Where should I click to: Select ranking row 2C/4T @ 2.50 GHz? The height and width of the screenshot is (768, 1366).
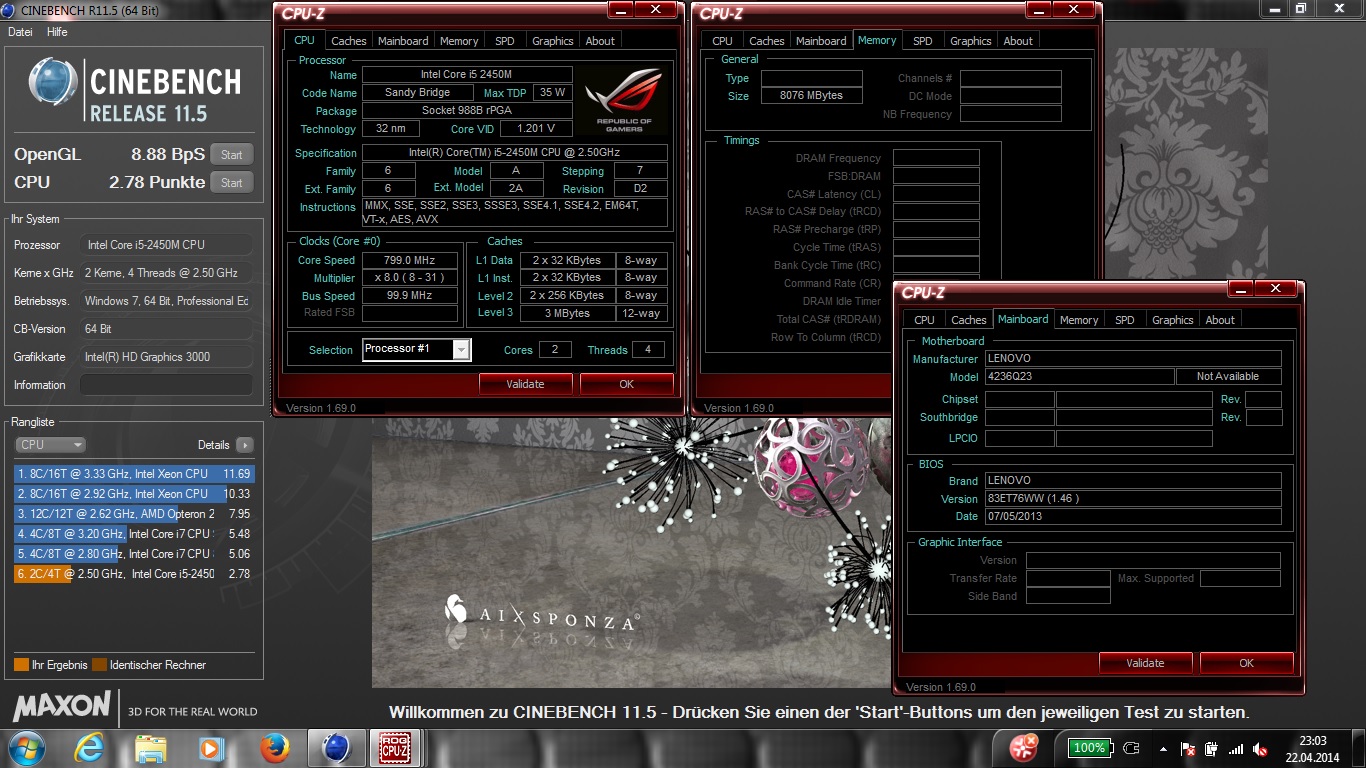(134, 574)
